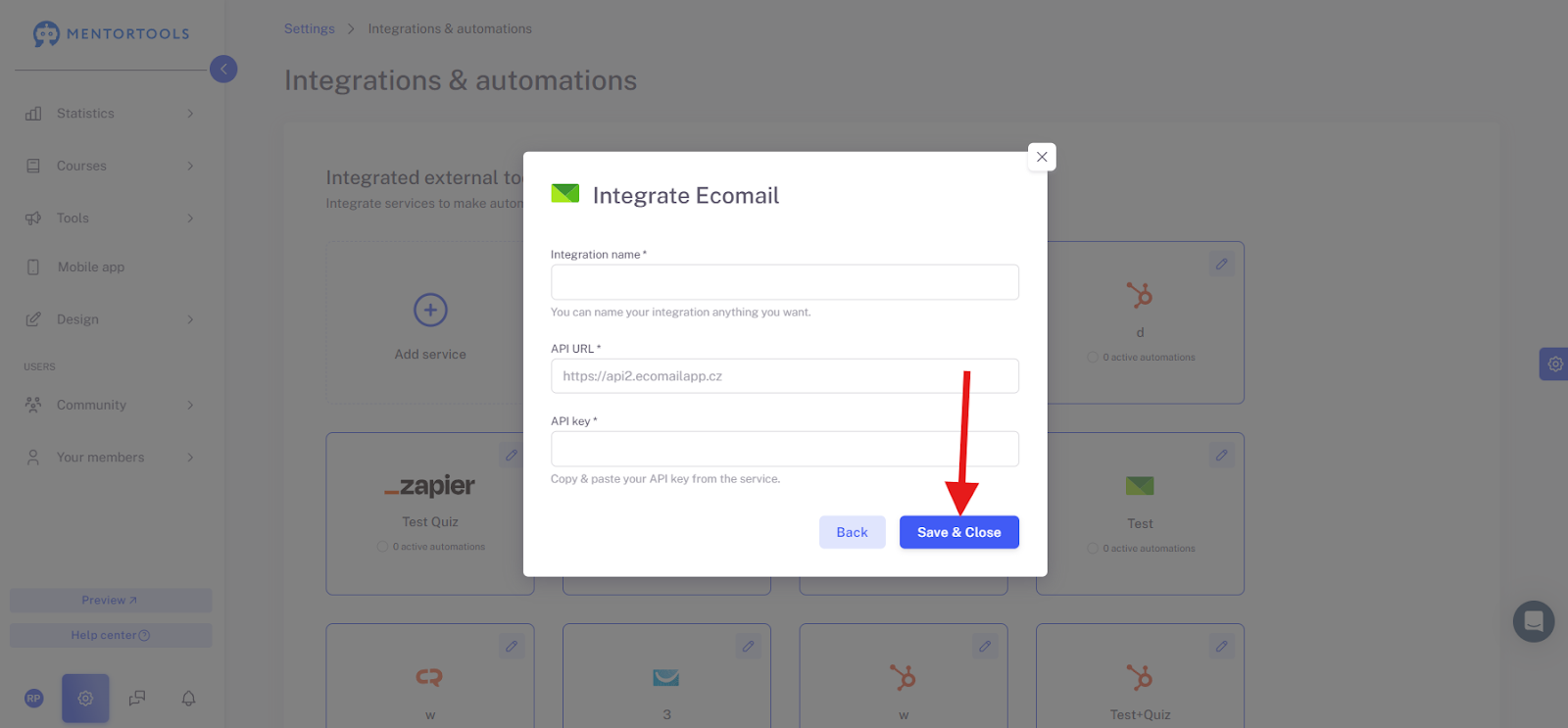Click the API key input field
This screenshot has height=728, width=1568.
pyautogui.click(x=785, y=449)
